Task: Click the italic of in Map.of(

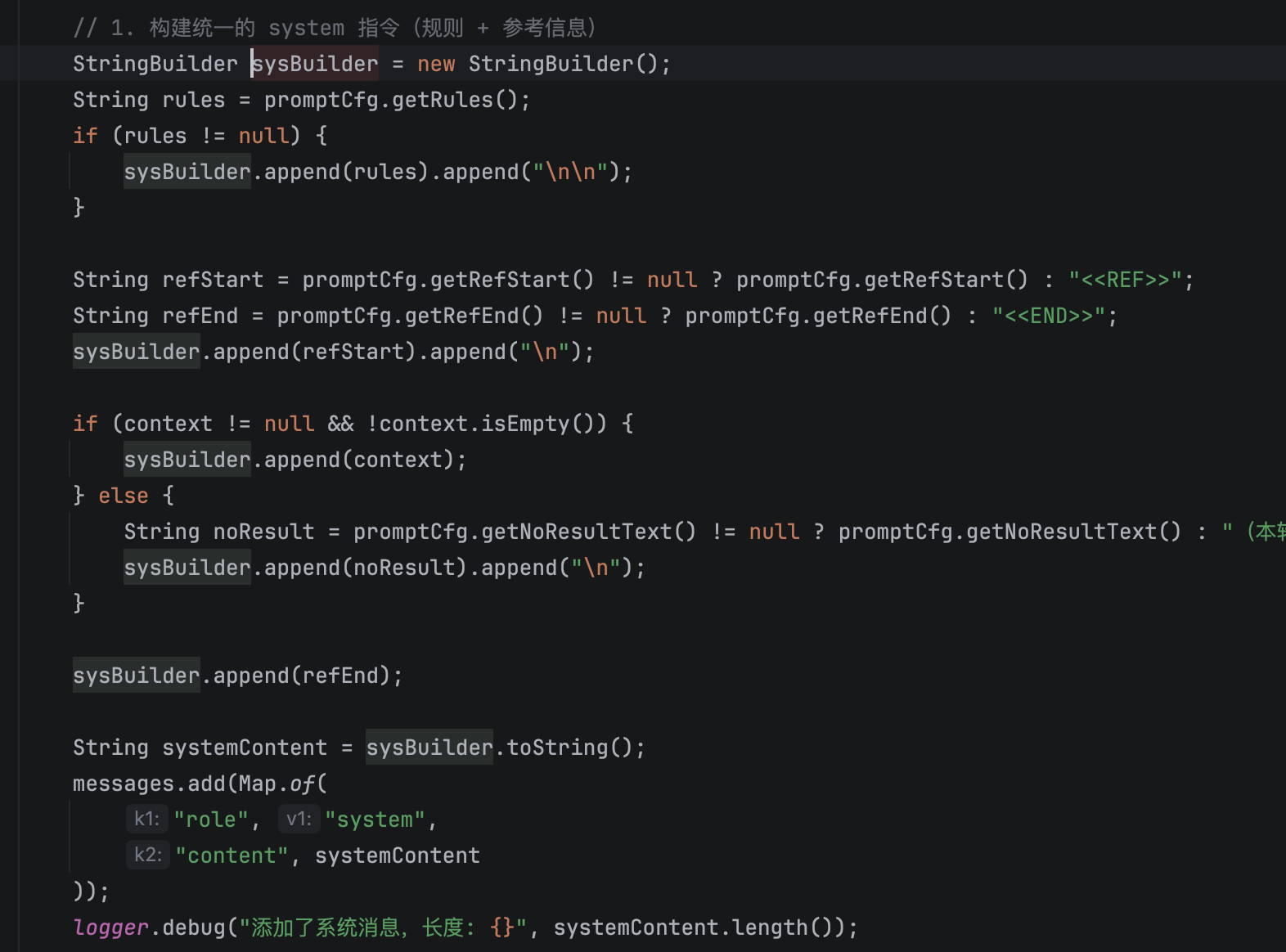Action: coord(302,784)
